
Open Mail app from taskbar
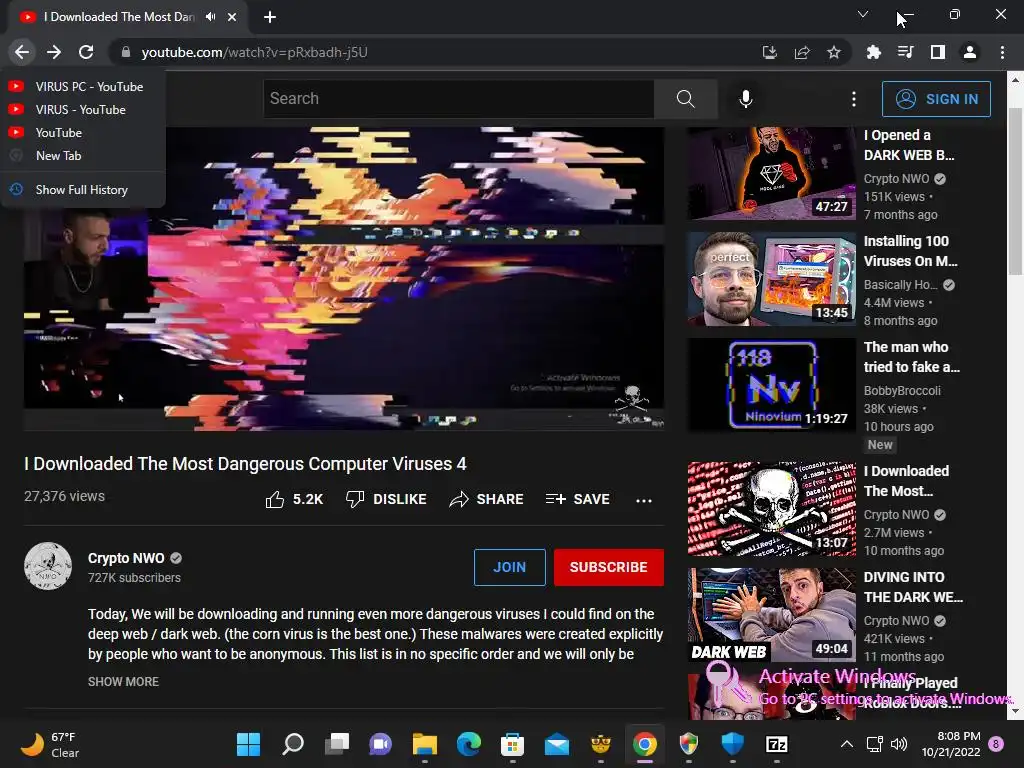(x=557, y=744)
